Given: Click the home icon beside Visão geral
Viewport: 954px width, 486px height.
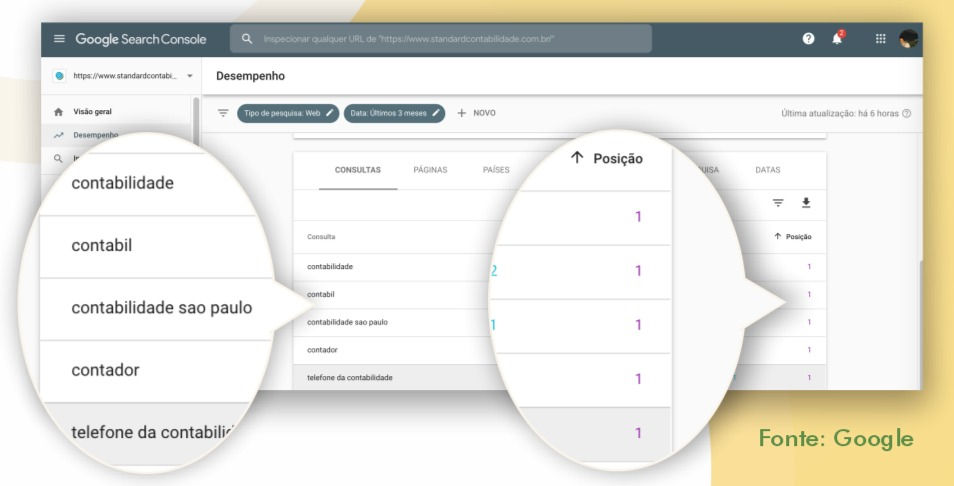Looking at the screenshot, I should click(x=58, y=112).
